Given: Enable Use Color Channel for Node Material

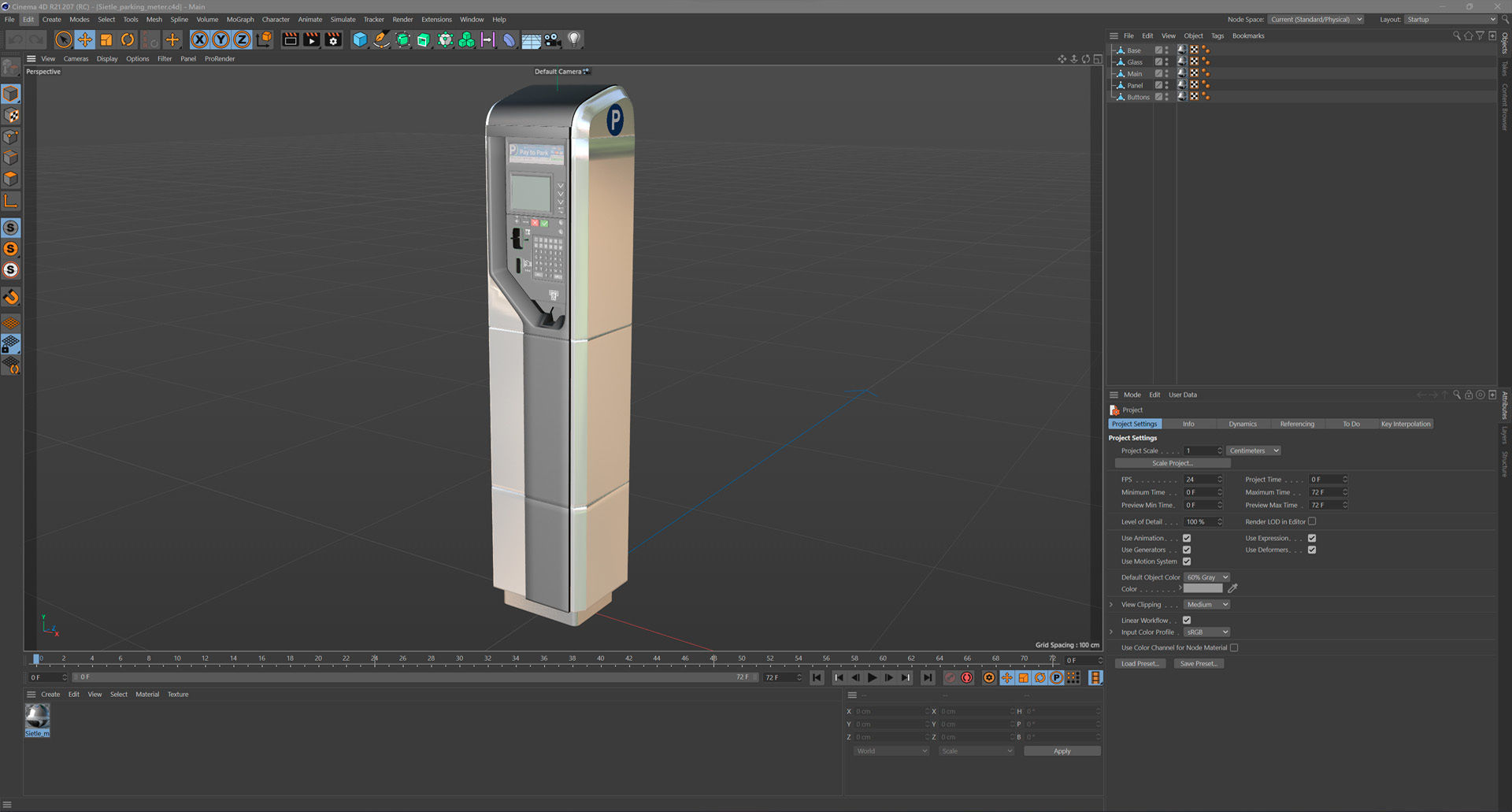Looking at the screenshot, I should pos(1234,648).
